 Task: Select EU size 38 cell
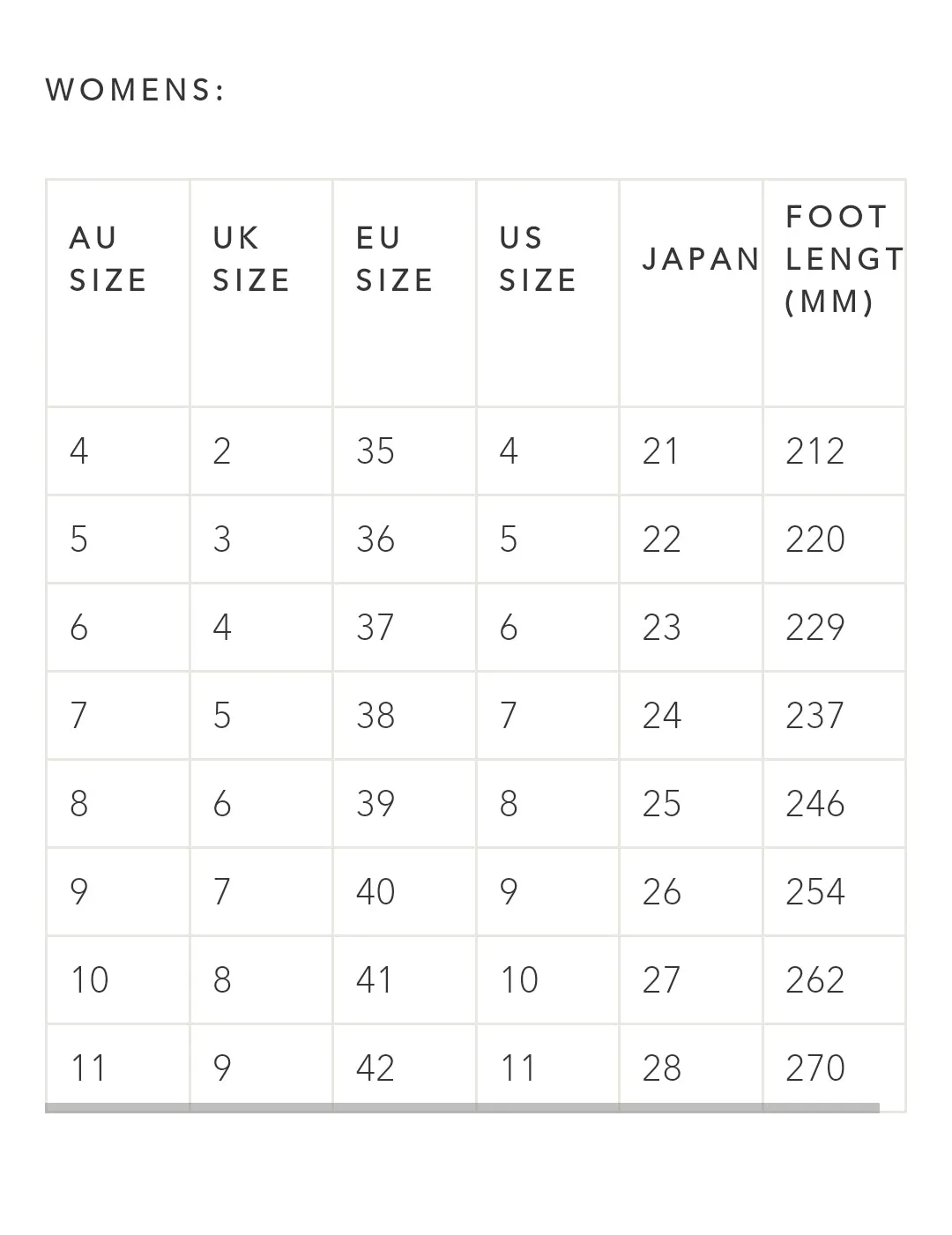(x=405, y=716)
